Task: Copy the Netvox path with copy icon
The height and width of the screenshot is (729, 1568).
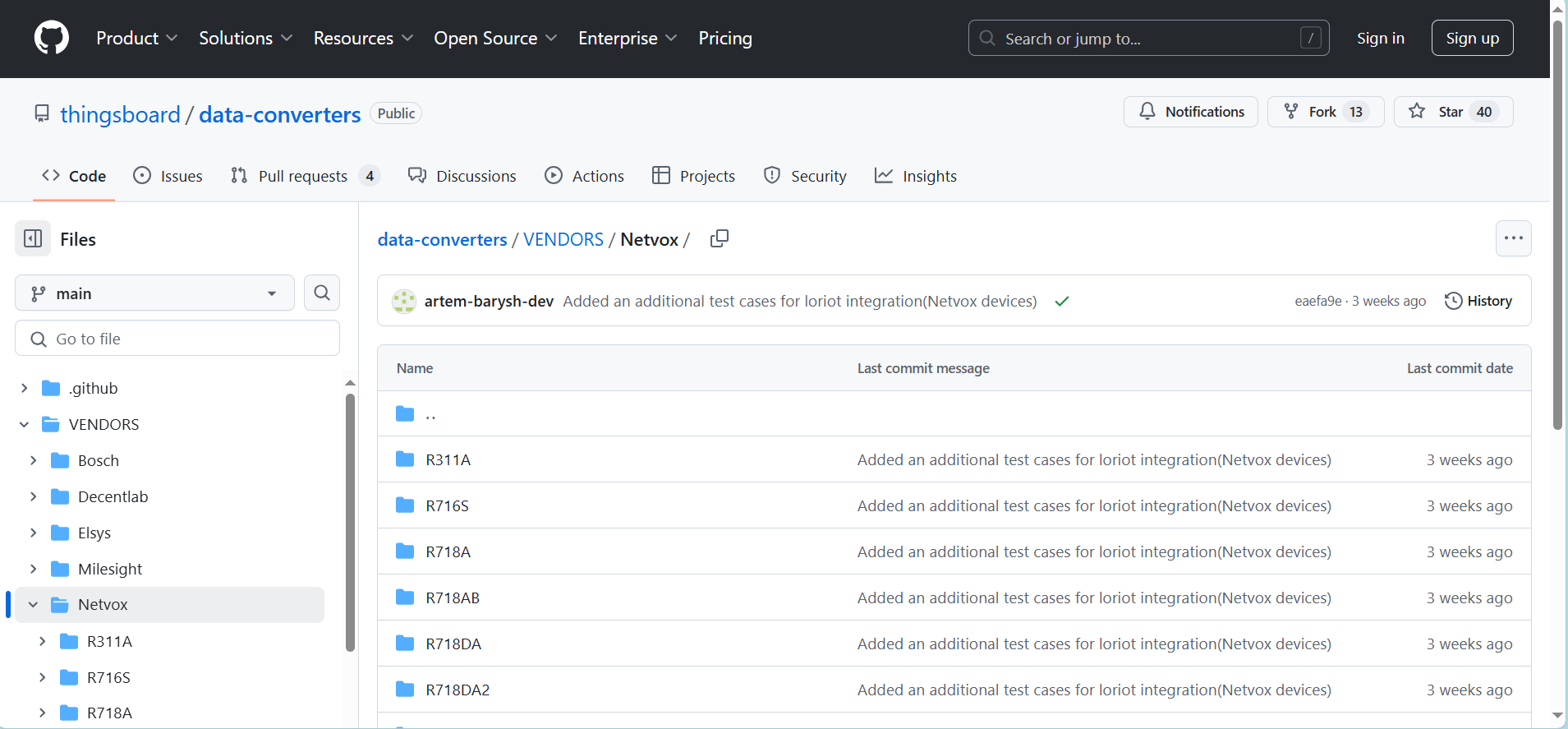Action: pos(720,238)
